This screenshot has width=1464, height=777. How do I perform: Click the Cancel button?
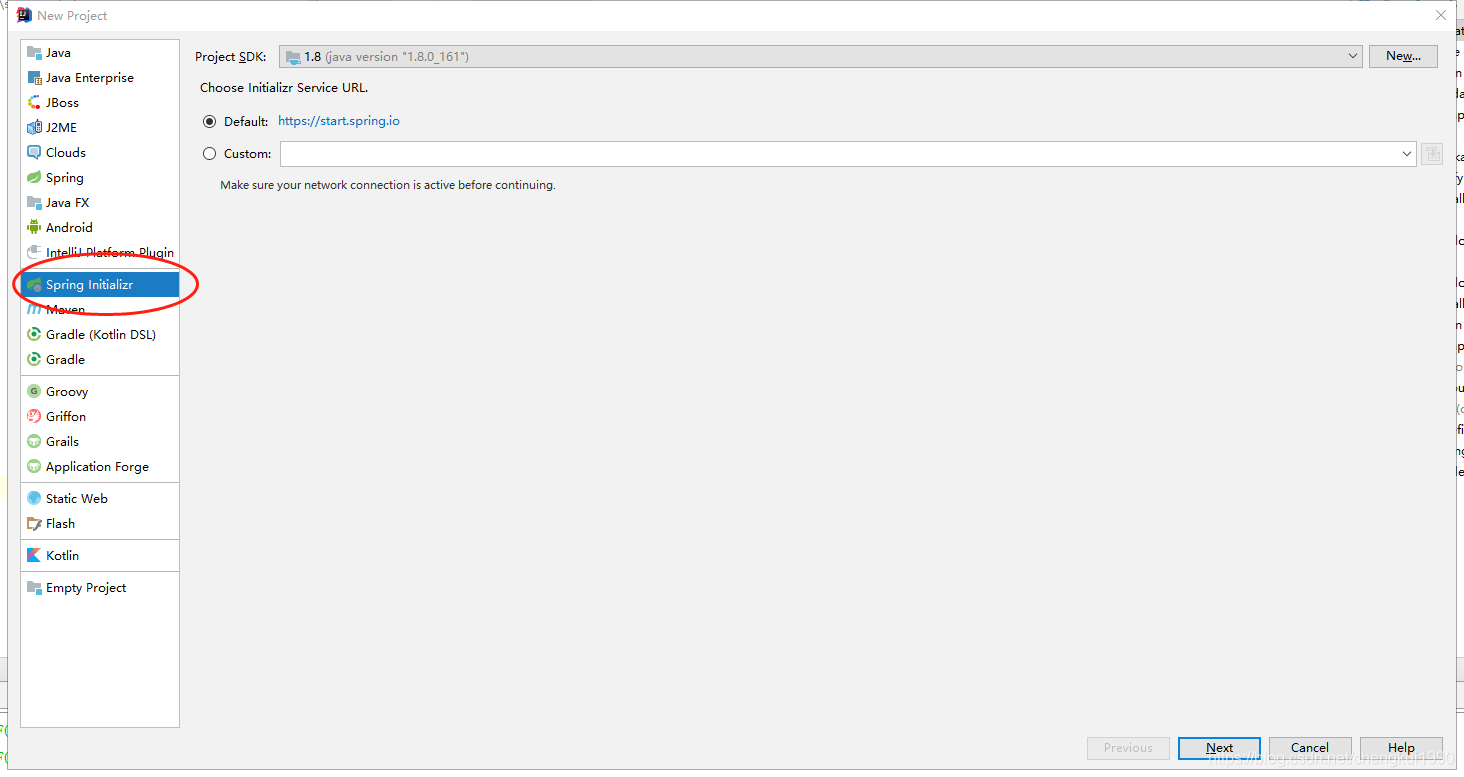[x=1310, y=748]
